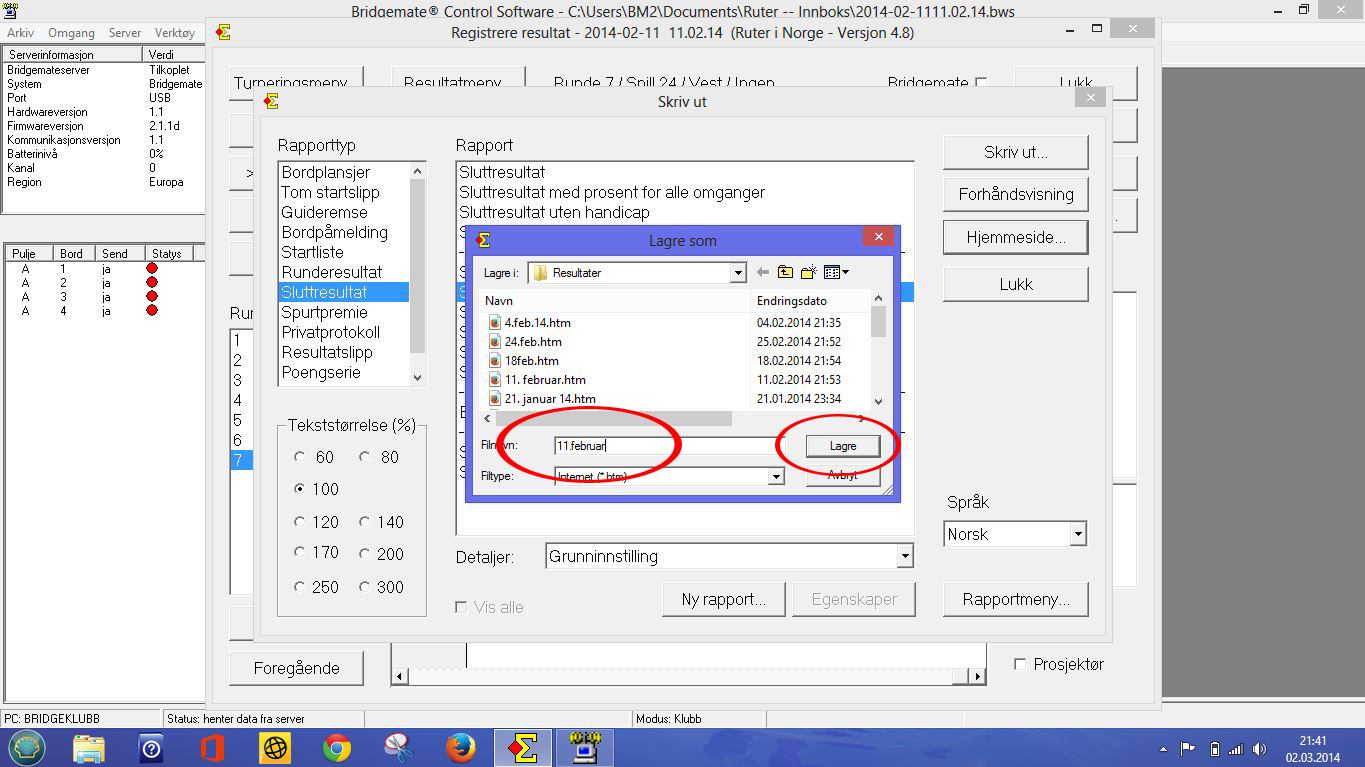Open the yellow globe app in the taskbar
The height and width of the screenshot is (767, 1365).
click(275, 748)
